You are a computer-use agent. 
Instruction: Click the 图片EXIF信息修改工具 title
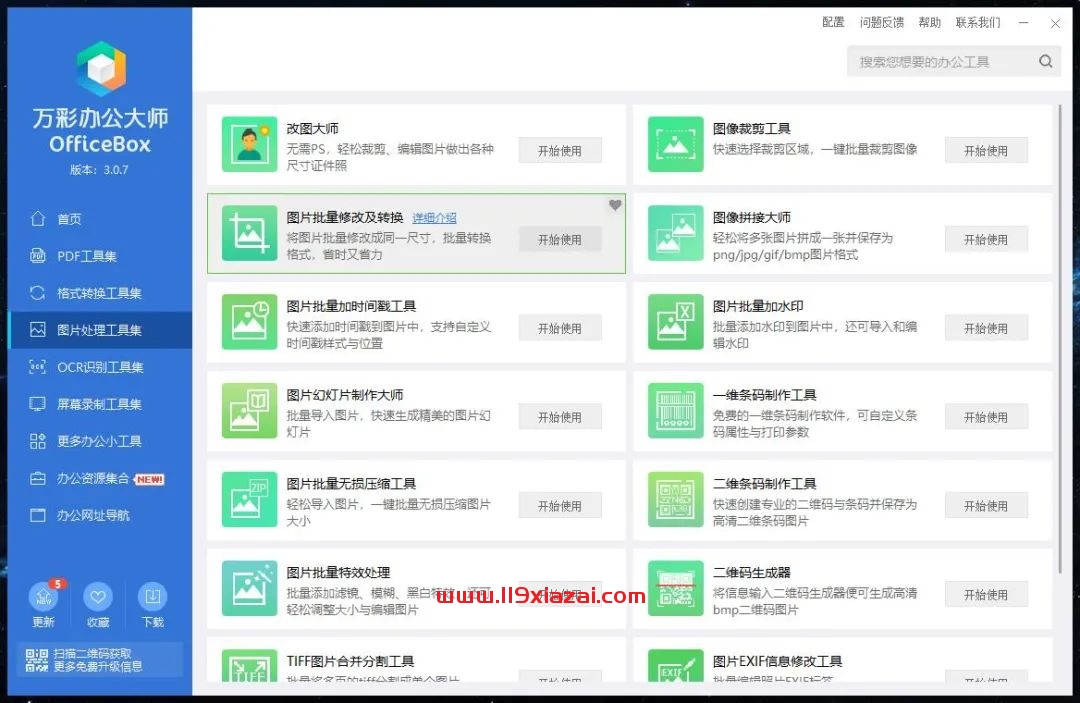[777, 661]
